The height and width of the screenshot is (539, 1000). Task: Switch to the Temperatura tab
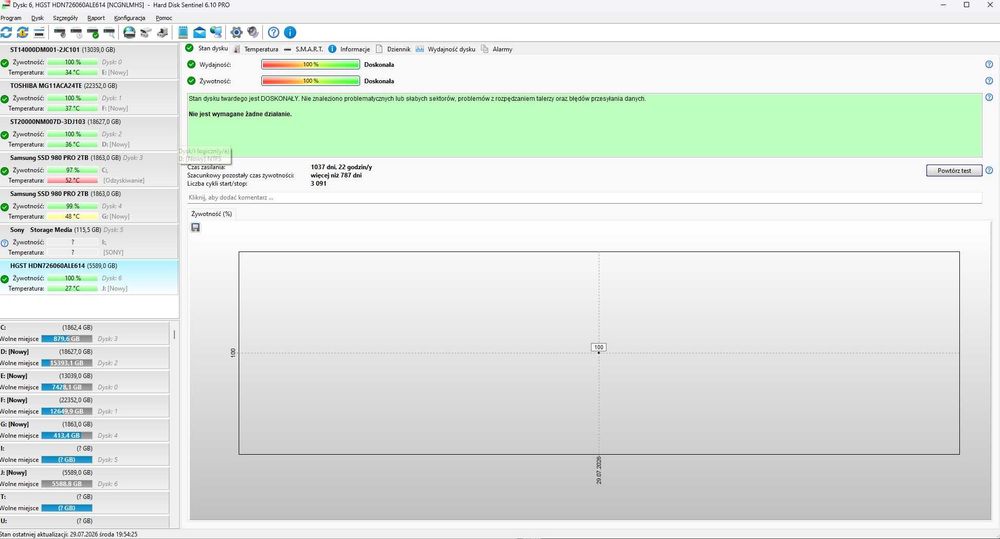point(256,49)
